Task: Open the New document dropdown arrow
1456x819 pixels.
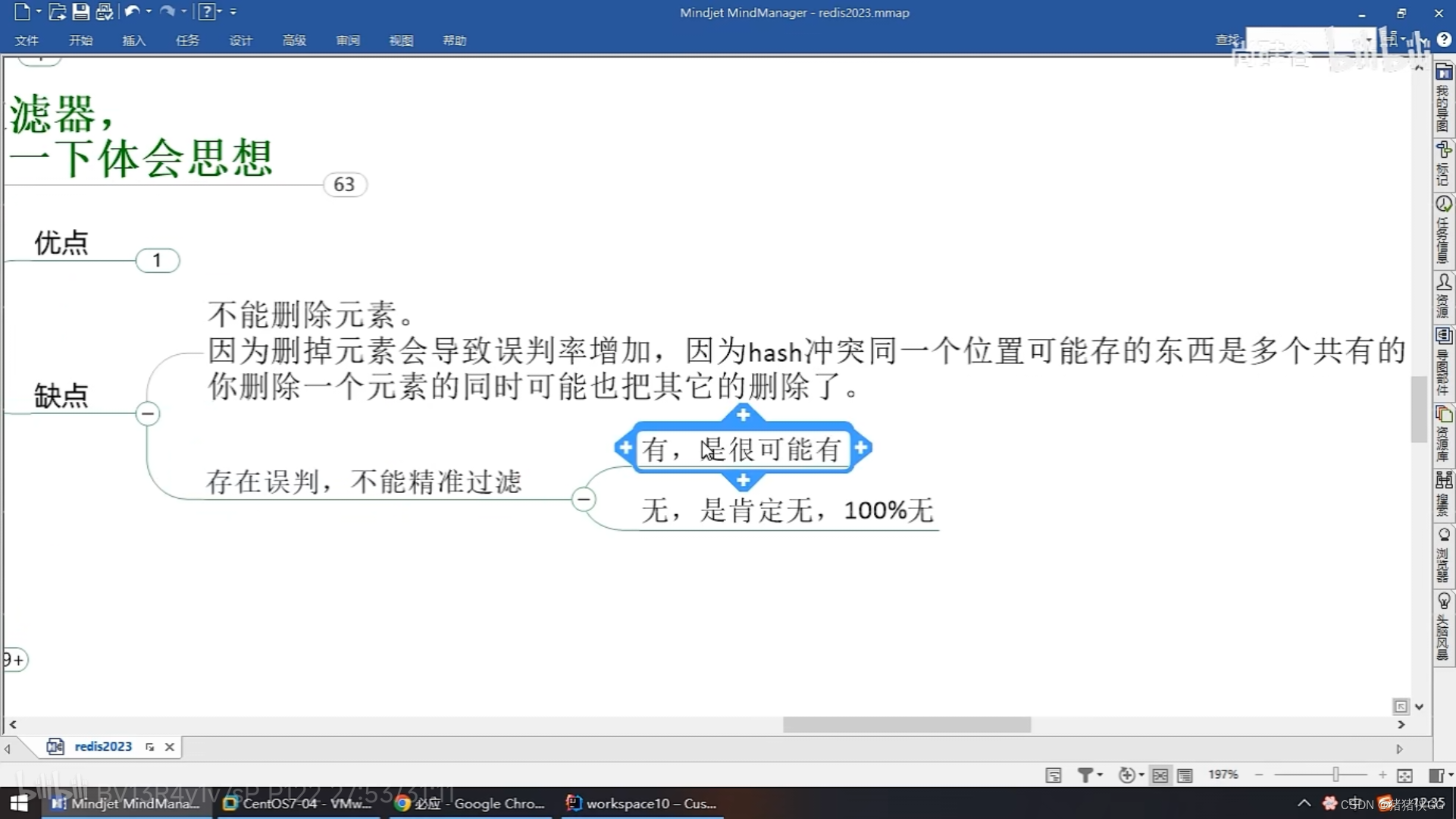Action: (39, 11)
